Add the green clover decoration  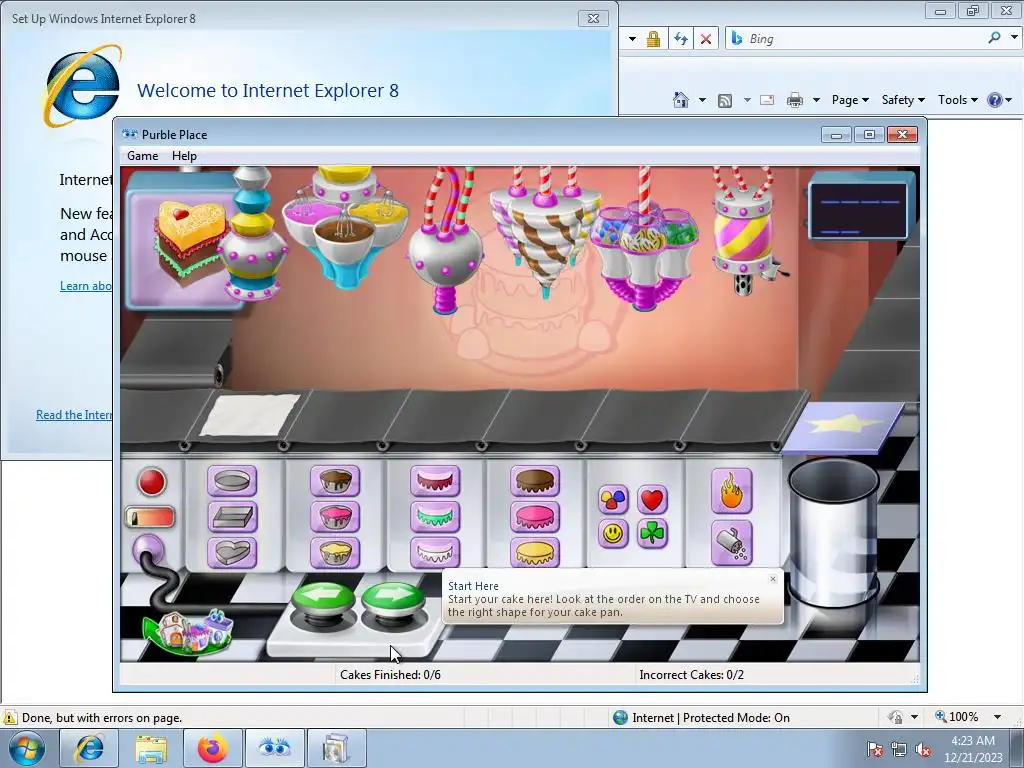[x=652, y=534]
